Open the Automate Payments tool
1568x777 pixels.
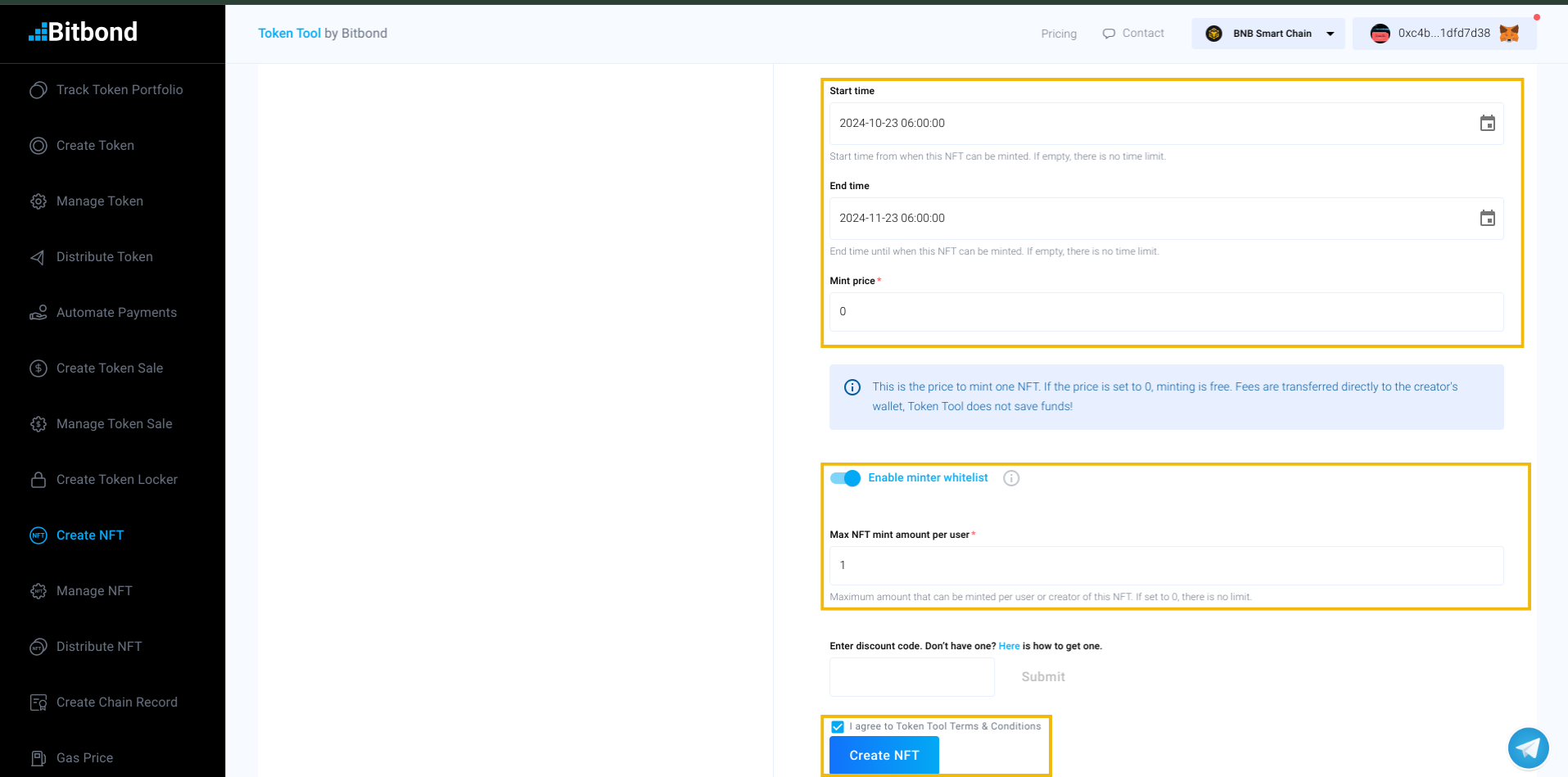116,312
